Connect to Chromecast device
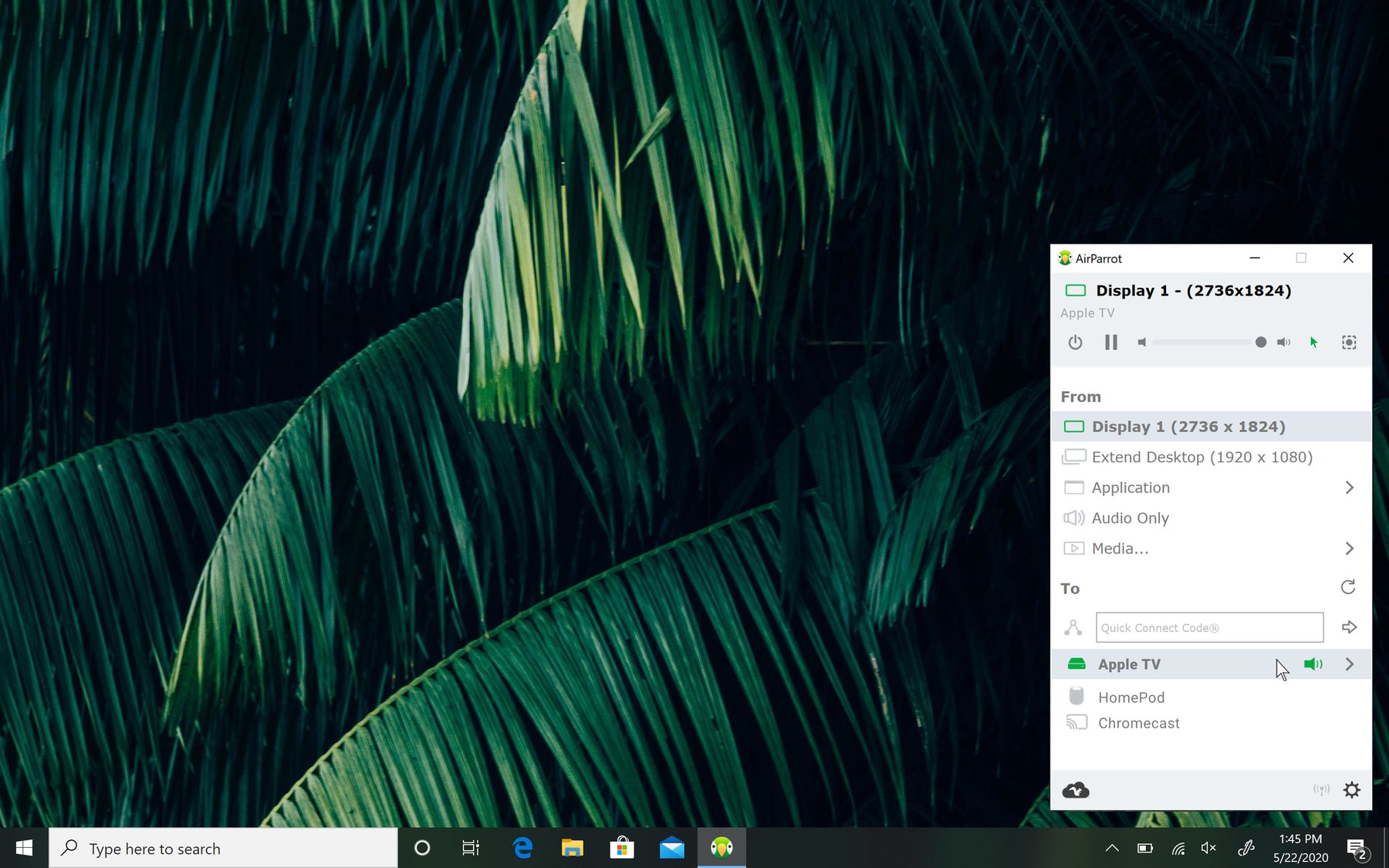 1138,724
